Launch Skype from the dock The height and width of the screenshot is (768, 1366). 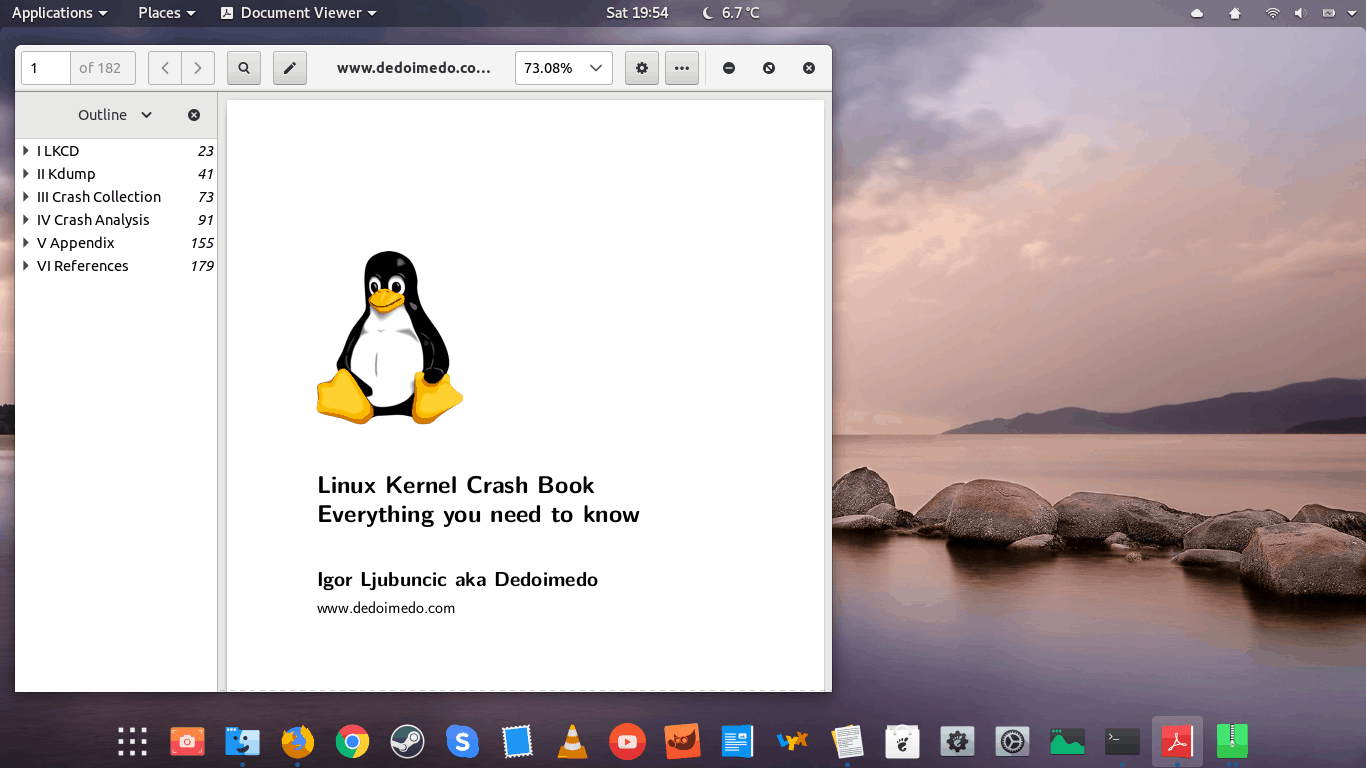point(462,741)
